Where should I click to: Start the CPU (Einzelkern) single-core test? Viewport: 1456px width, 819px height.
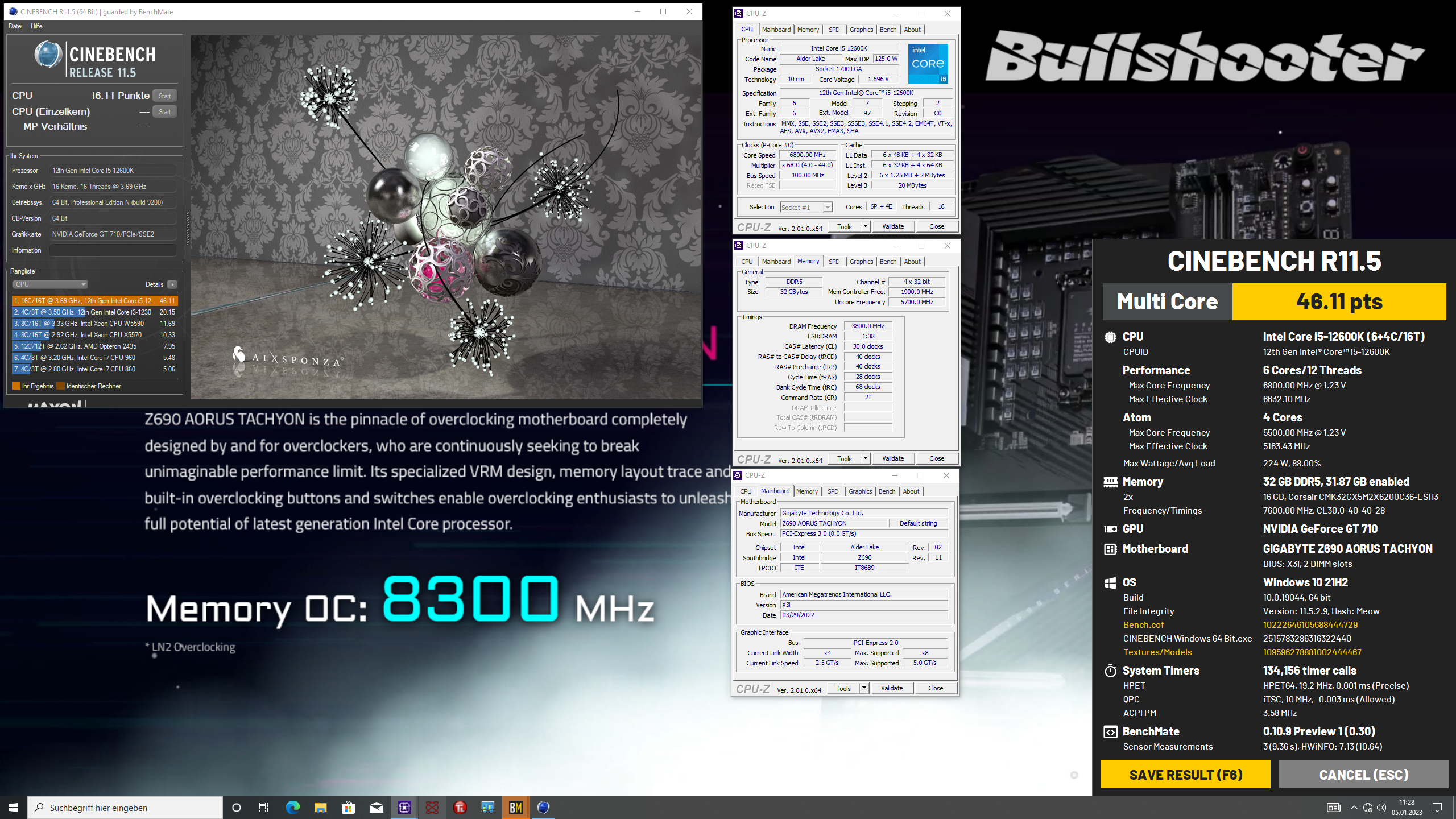[164, 112]
